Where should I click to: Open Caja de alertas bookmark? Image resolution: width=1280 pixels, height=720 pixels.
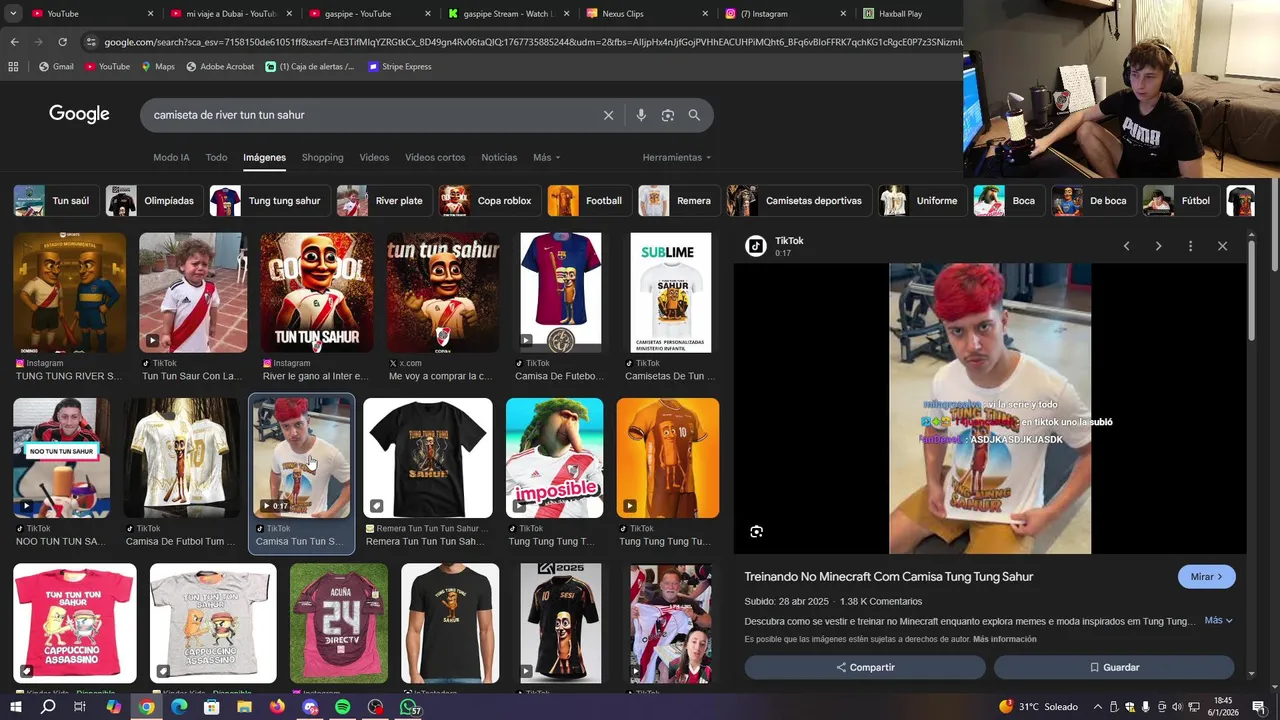pyautogui.click(x=310, y=66)
